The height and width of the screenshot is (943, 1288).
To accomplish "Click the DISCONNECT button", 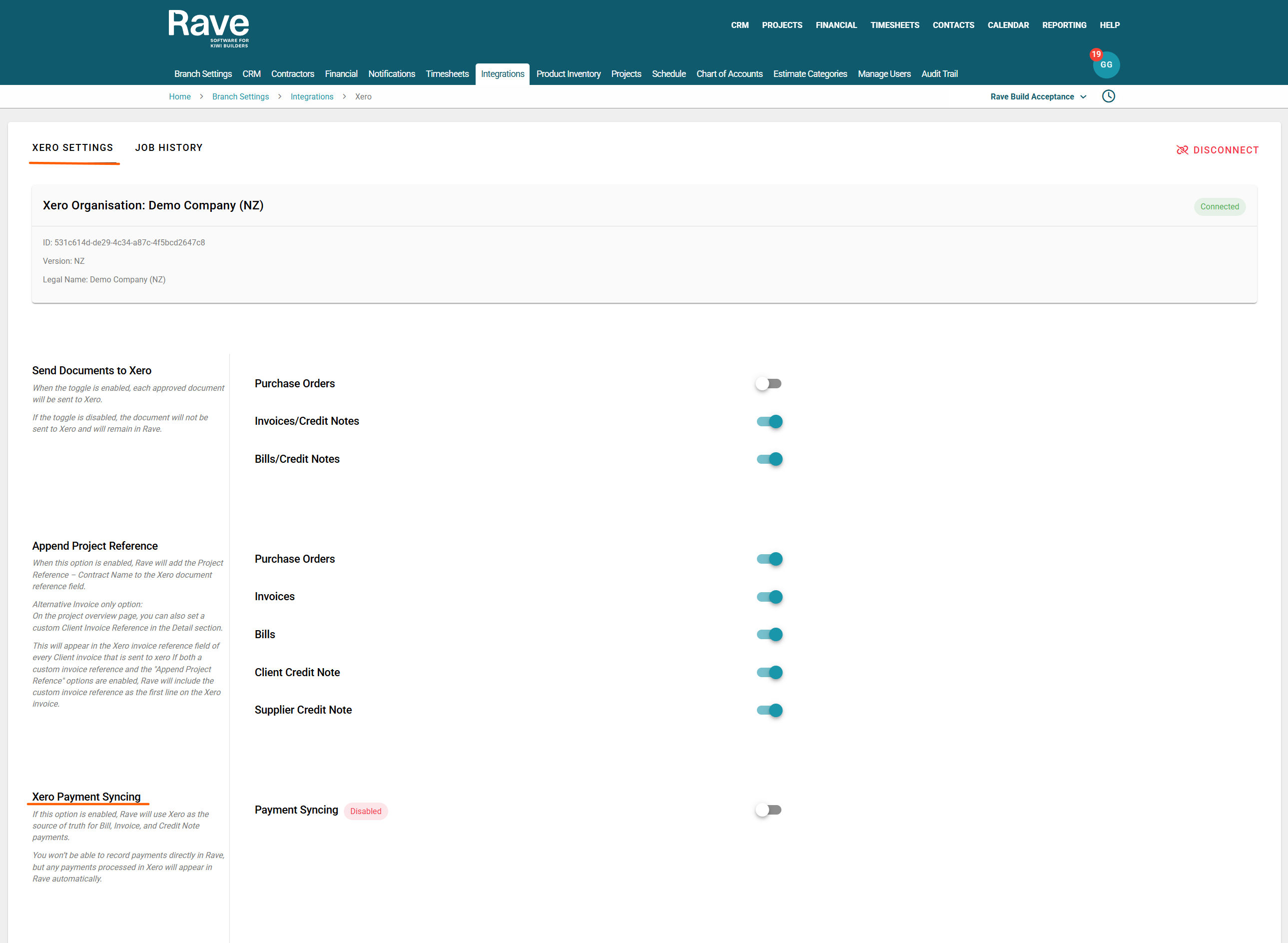I will 1225,150.
